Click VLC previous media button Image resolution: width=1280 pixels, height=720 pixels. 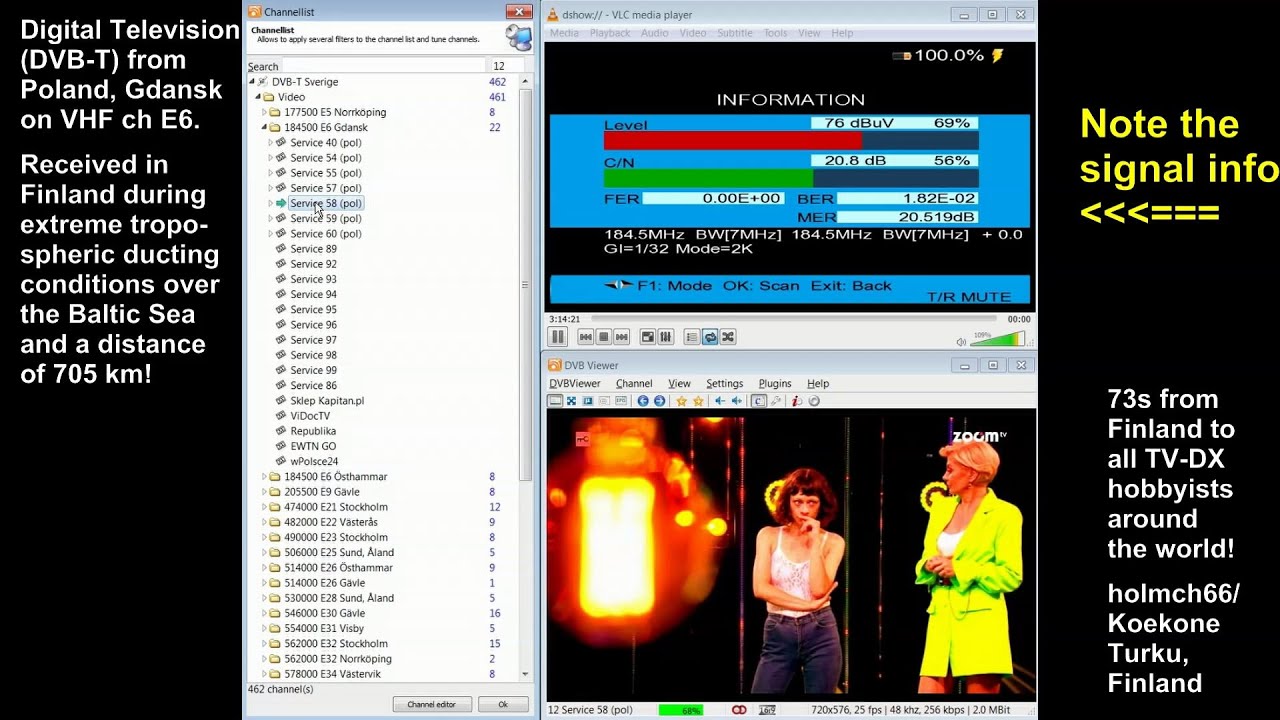(x=586, y=337)
